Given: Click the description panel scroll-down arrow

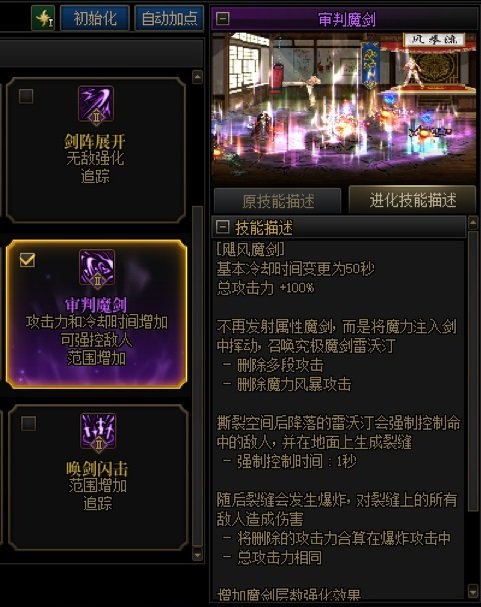Looking at the screenshot, I should coord(473,591).
